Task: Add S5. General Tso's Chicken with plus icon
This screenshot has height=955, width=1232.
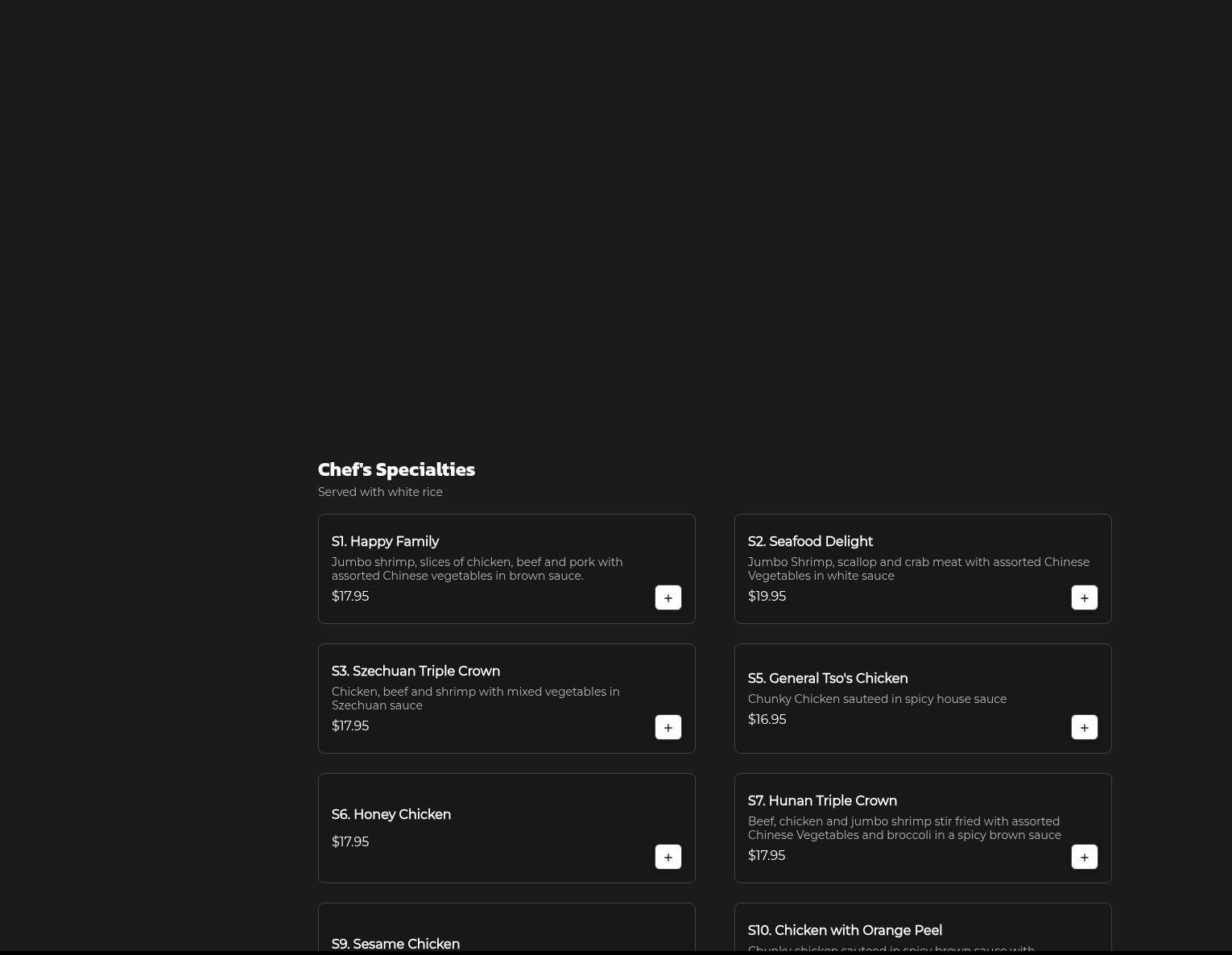Action: coord(1085,727)
